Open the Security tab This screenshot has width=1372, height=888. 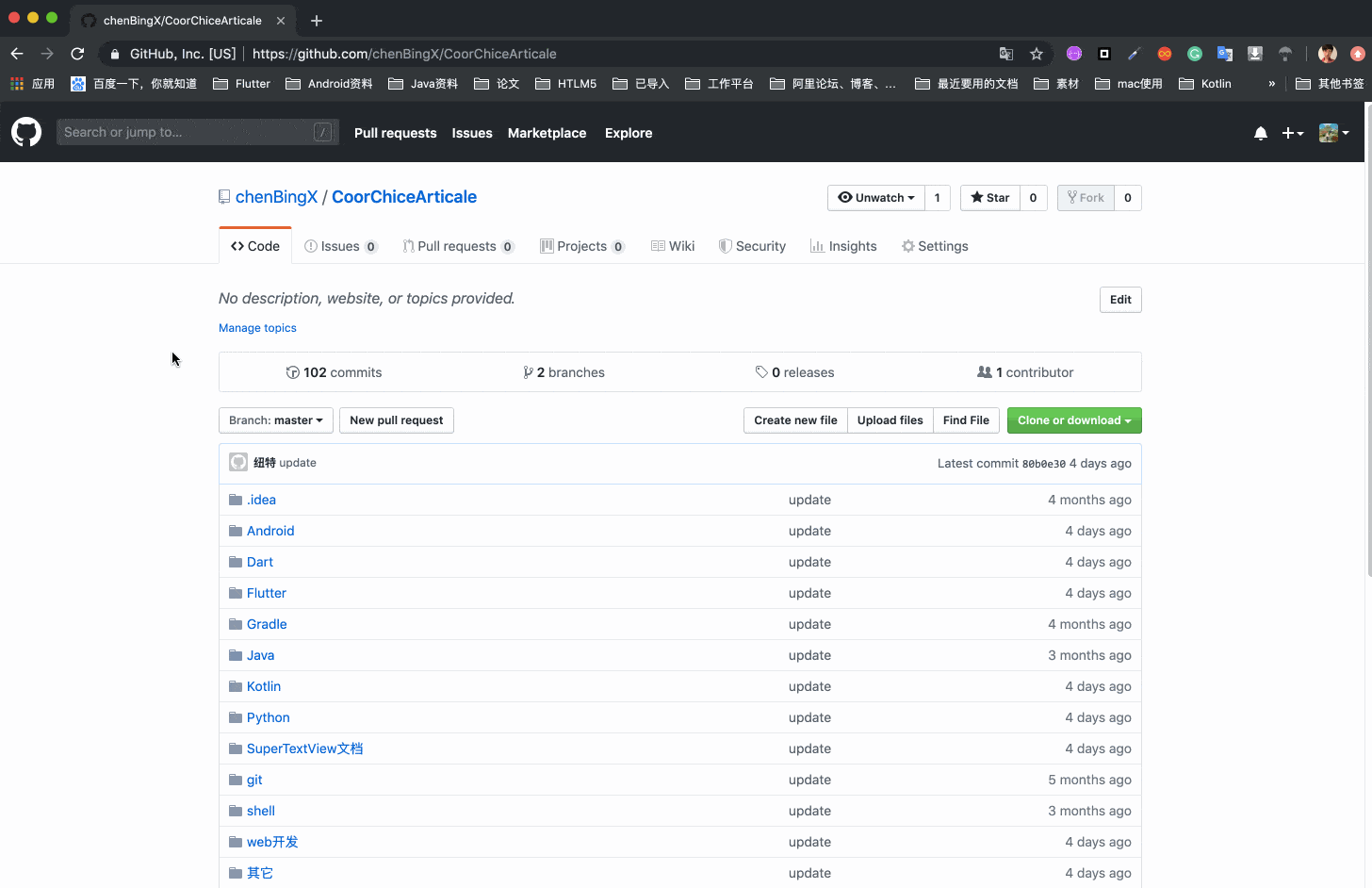tap(752, 246)
